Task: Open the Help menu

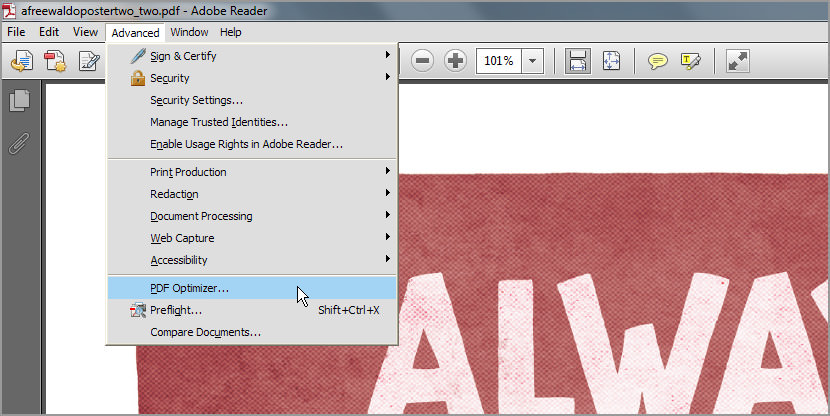Action: pyautogui.click(x=231, y=32)
